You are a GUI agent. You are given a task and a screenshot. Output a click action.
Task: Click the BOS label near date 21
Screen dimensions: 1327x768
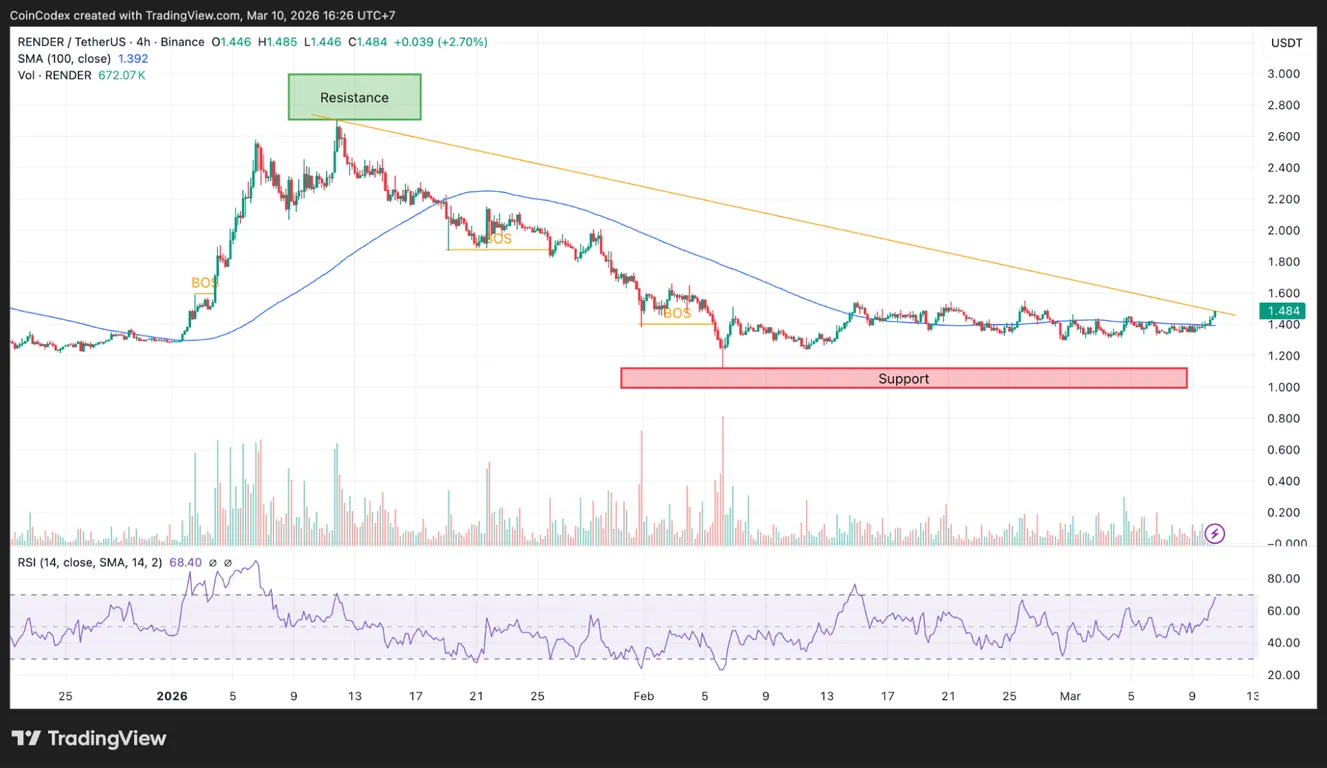(498, 239)
